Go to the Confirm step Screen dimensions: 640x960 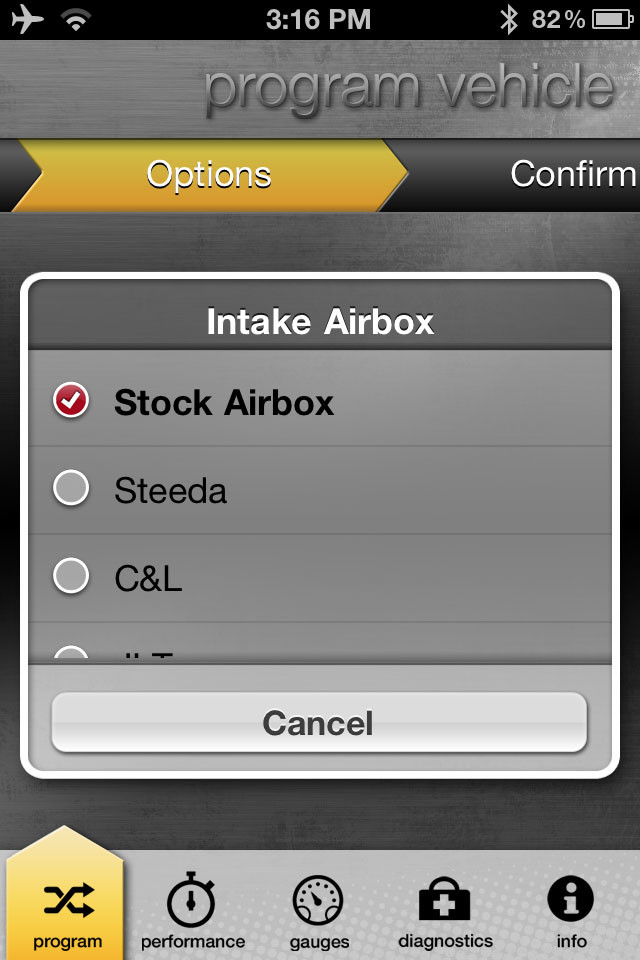[x=574, y=174]
